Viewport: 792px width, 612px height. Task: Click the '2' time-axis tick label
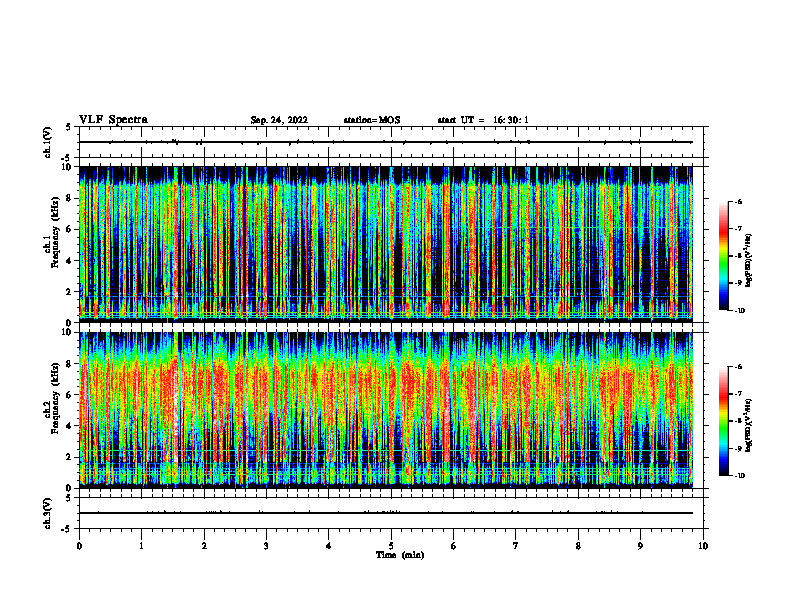click(x=204, y=546)
